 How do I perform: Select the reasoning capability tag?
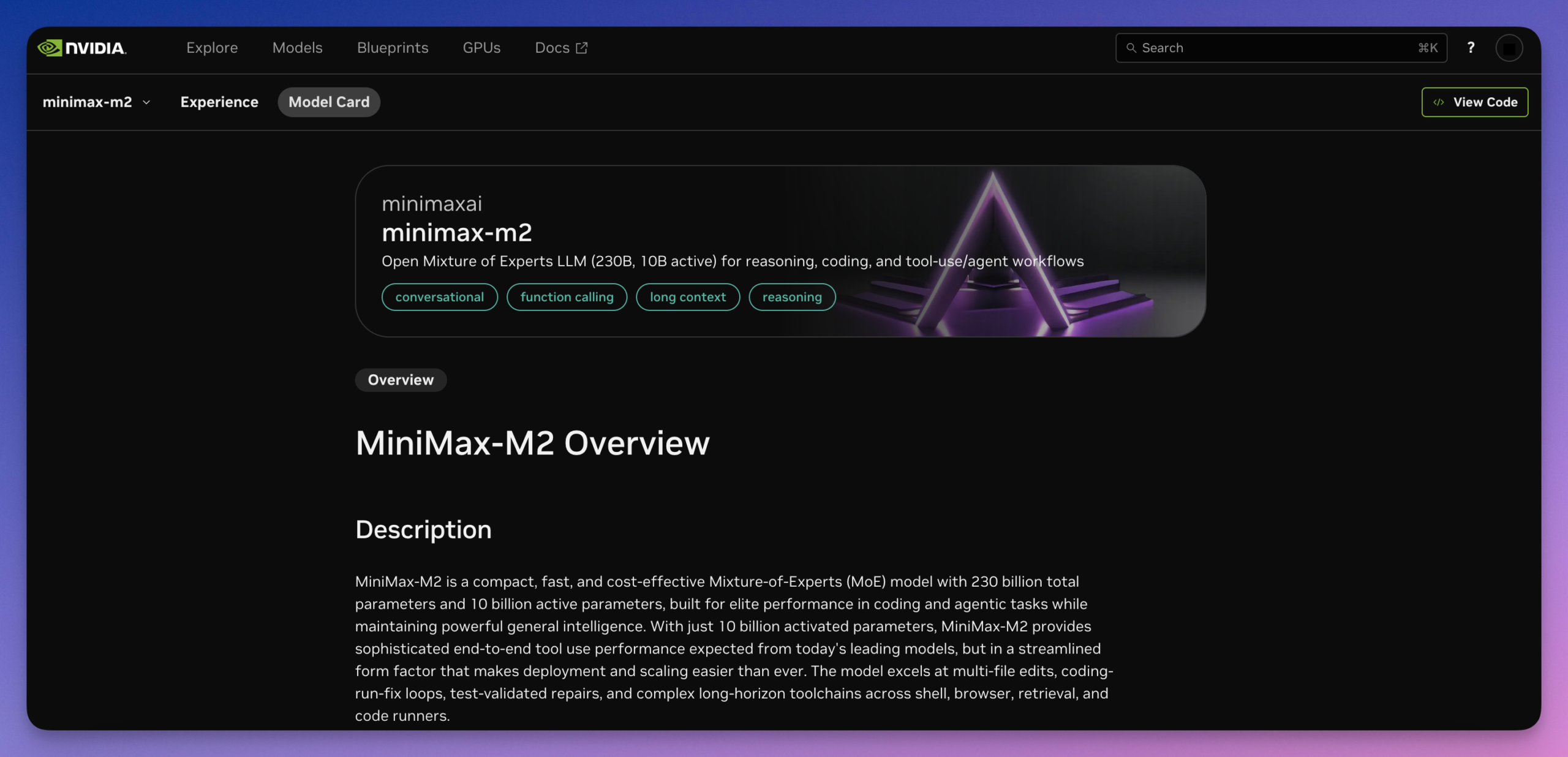(x=792, y=297)
